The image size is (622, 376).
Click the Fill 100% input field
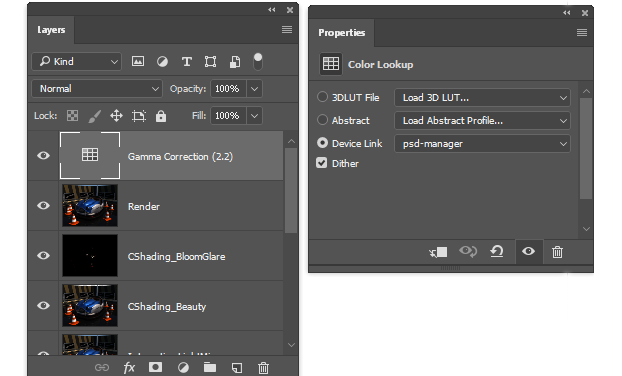coord(228,116)
